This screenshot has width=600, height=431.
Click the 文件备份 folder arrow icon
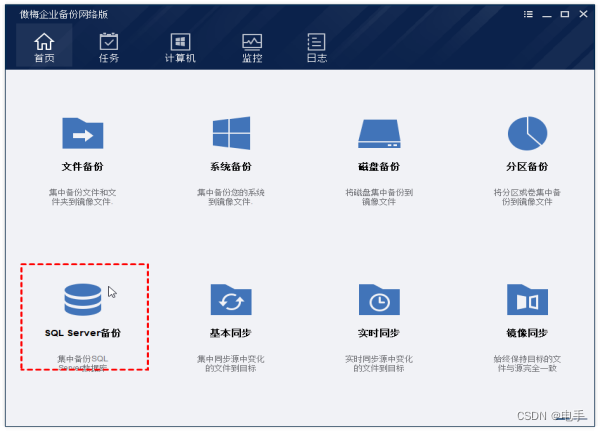[x=83, y=133]
